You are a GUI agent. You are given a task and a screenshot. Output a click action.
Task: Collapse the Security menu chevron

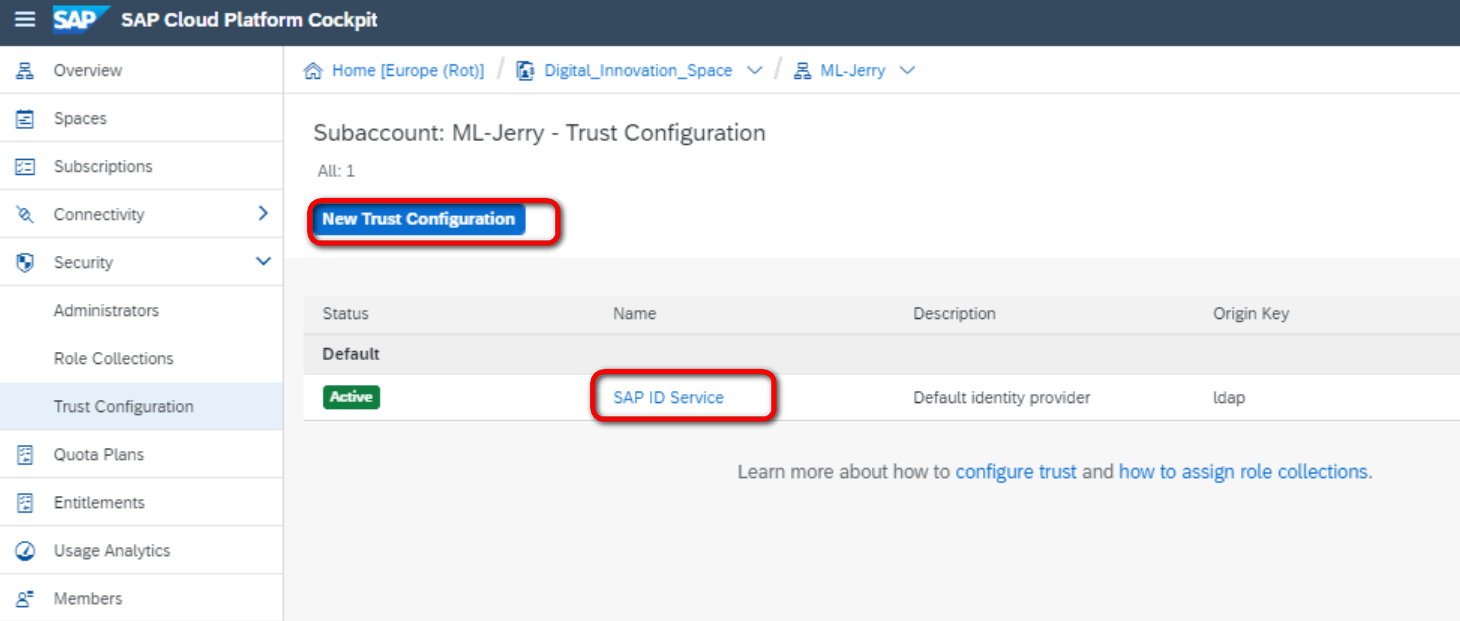[263, 262]
